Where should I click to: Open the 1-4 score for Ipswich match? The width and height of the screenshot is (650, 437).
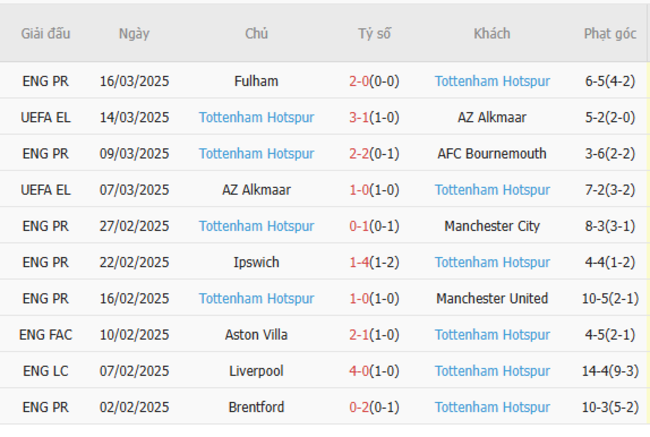(x=359, y=262)
